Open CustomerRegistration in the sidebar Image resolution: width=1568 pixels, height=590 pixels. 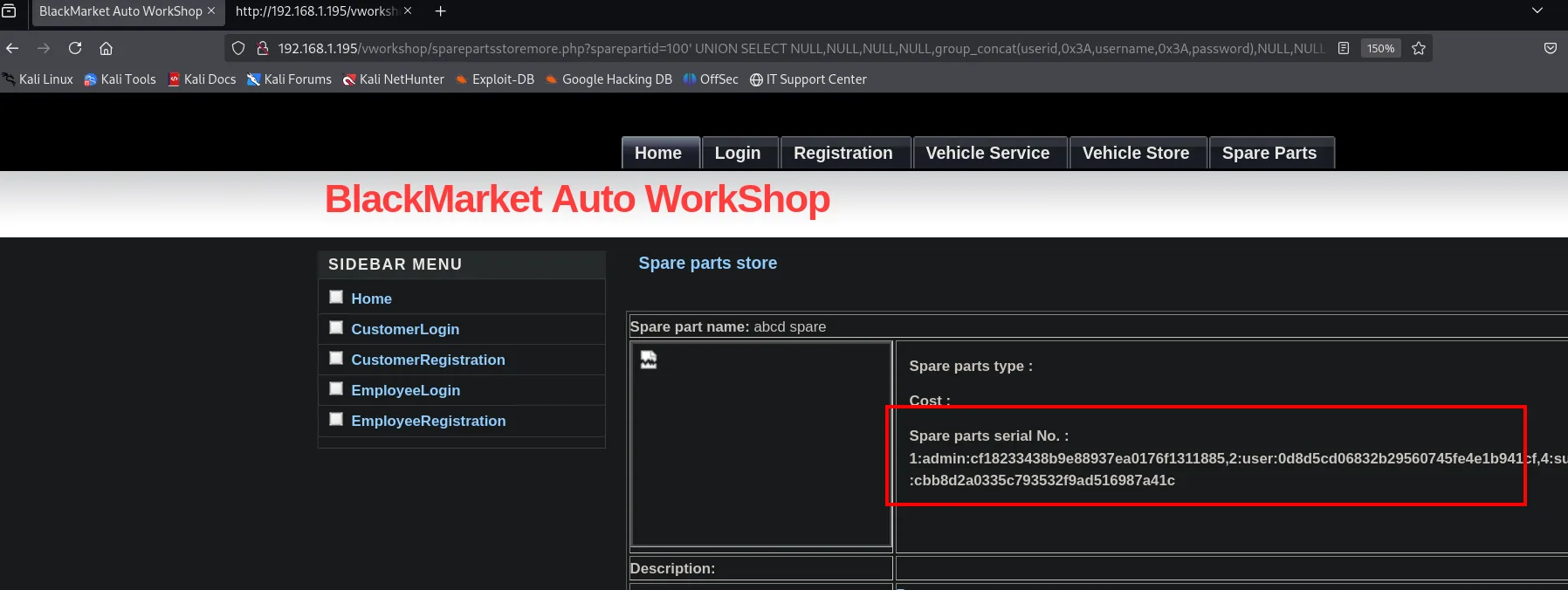tap(428, 360)
